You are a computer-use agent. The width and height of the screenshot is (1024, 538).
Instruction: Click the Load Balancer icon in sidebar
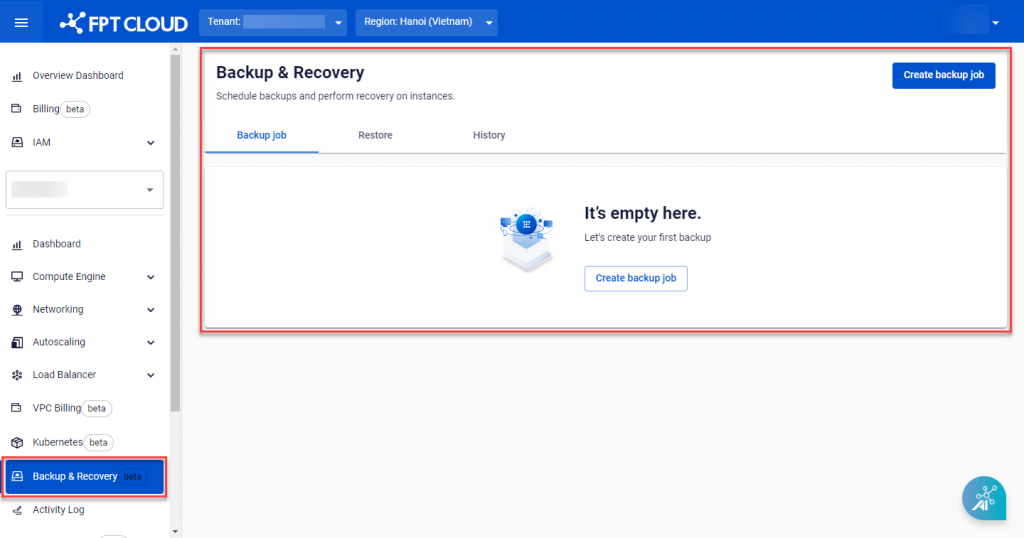pos(17,375)
